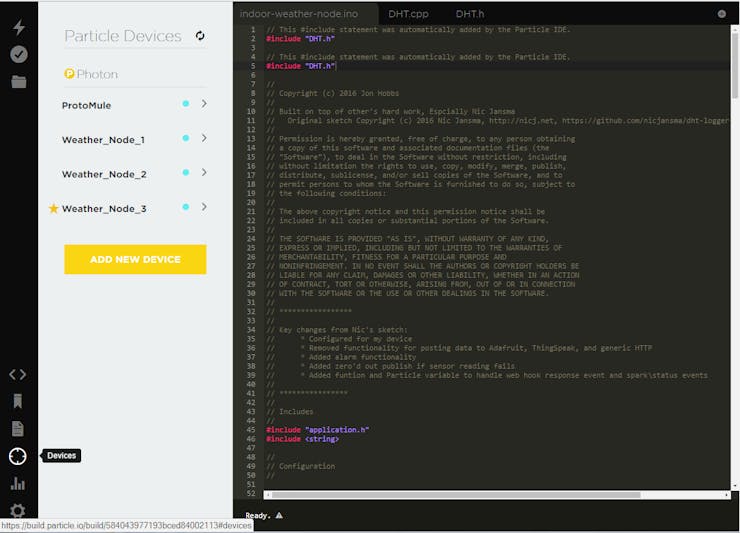Click the horizontal scrollbar thumb of editor

point(455,495)
